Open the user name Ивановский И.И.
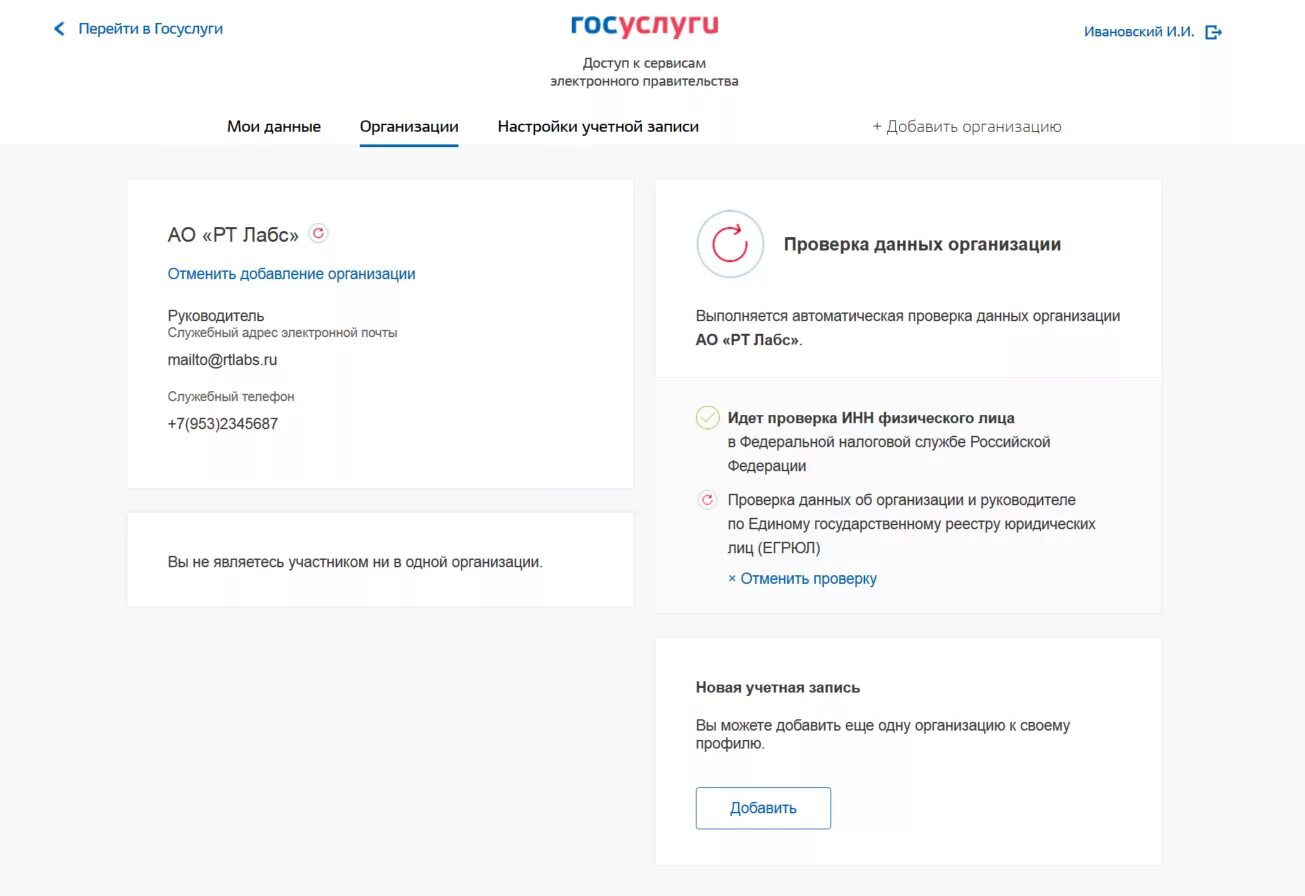1305x896 pixels. point(1138,32)
